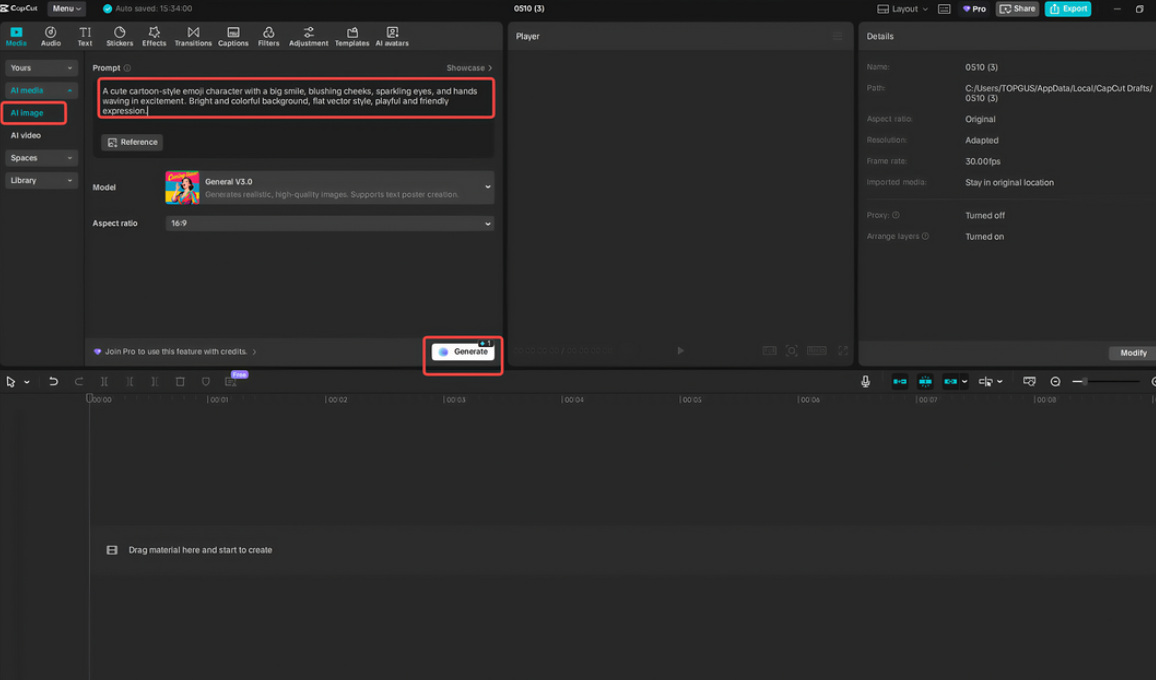Screen dimensions: 1156x680
Task: Click the Generate button
Action: point(462,352)
